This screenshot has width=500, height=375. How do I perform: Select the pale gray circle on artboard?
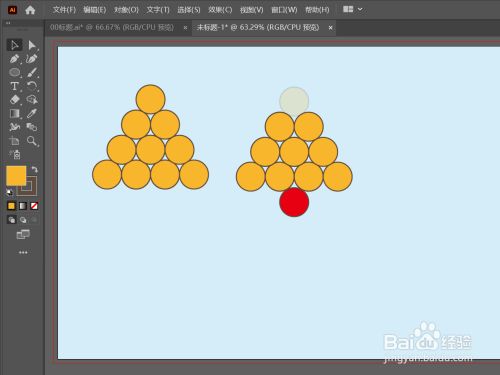coord(294,101)
